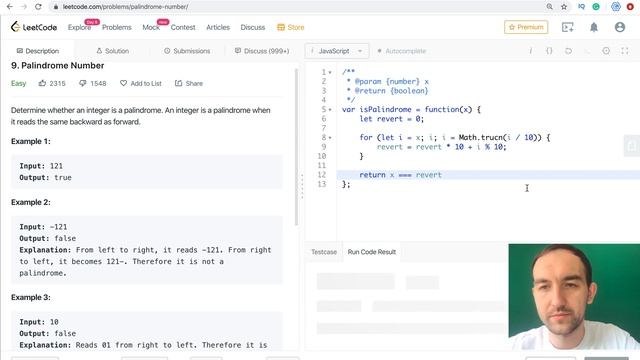Open the editor settings gear icon
The width and height of the screenshot is (640, 360).
(606, 51)
